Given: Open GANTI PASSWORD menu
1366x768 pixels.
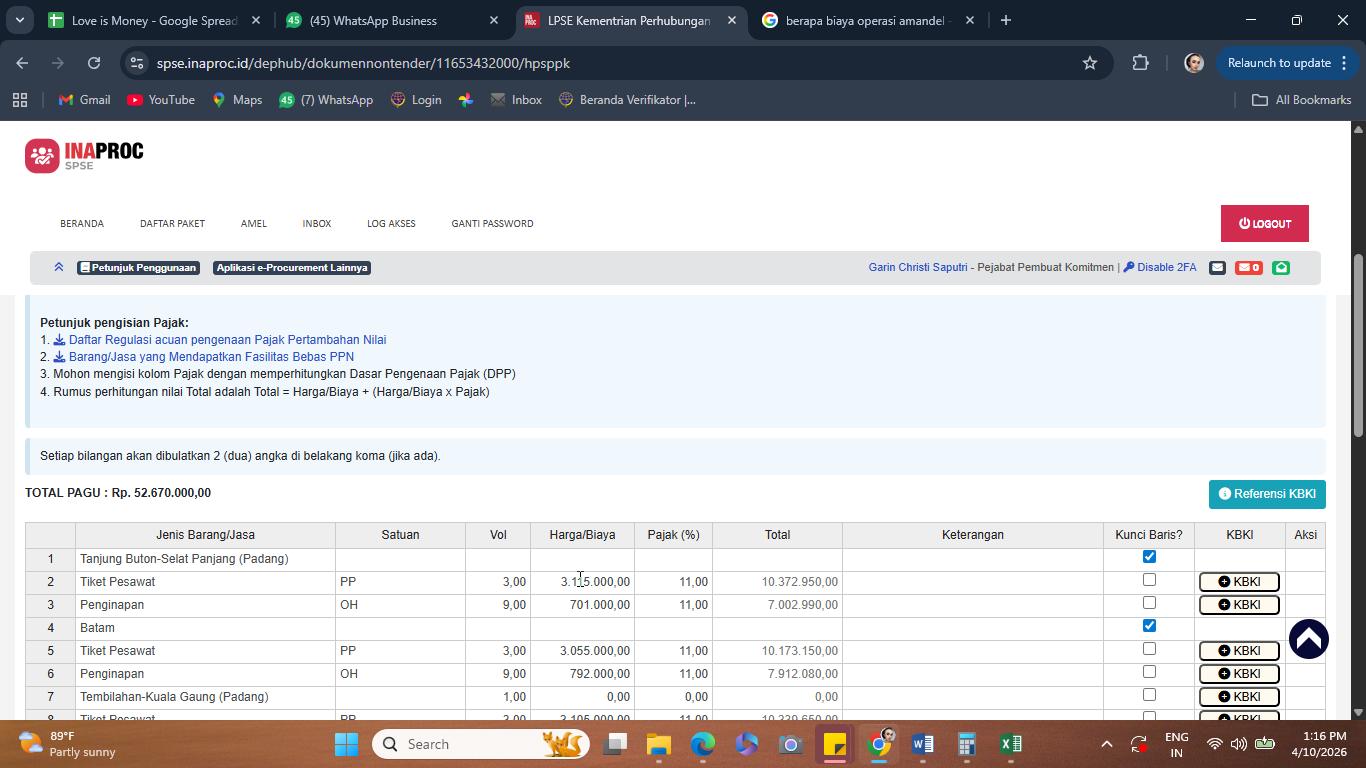Looking at the screenshot, I should coord(492,223).
